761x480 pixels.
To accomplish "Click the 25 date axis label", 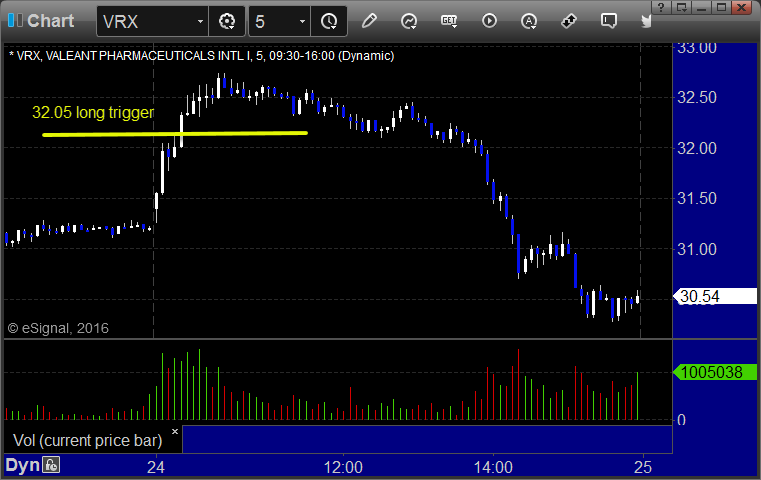I will [643, 467].
